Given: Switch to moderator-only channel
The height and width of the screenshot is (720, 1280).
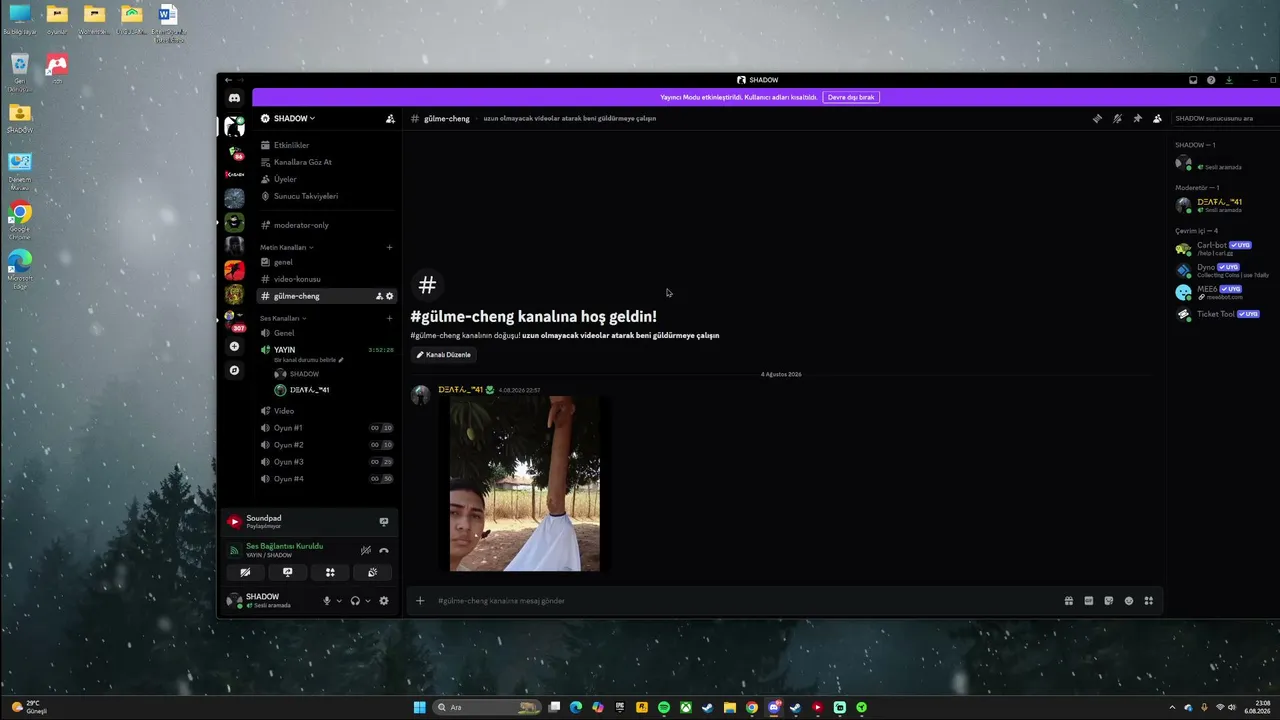Looking at the screenshot, I should click(327, 225).
